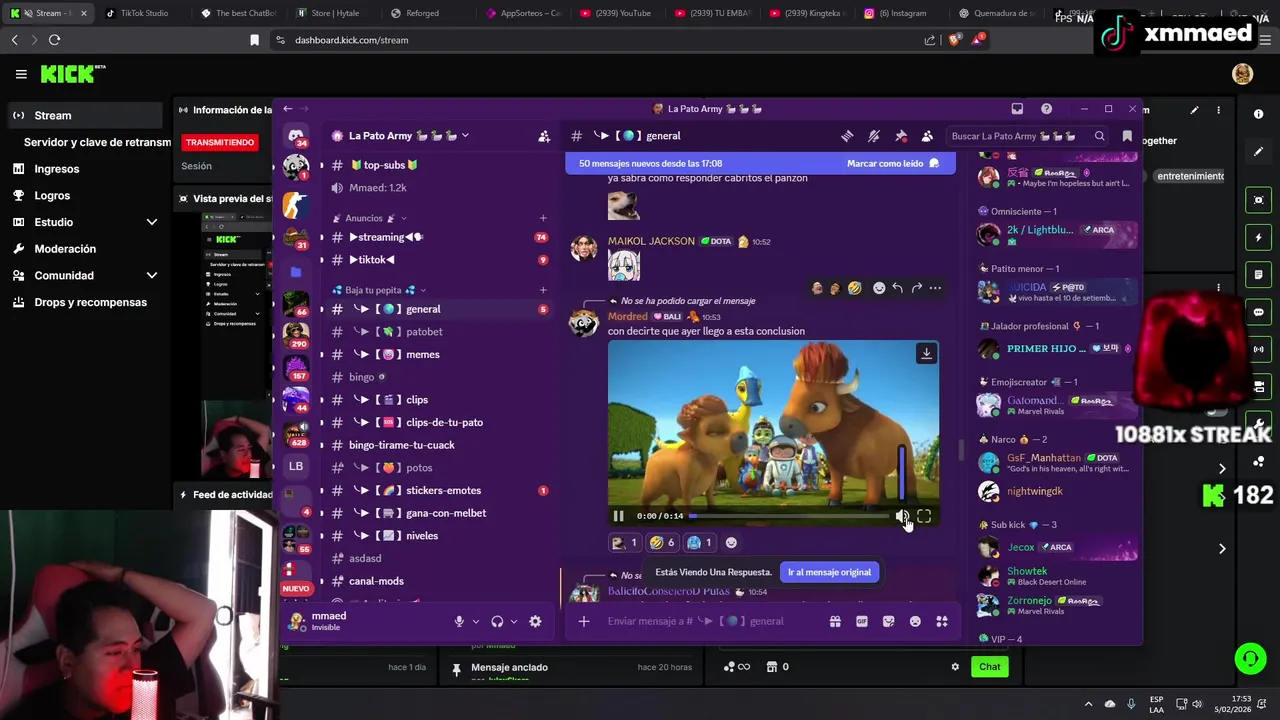Open more options ellipsis on message toolbar
The height and width of the screenshot is (720, 1280).
[x=935, y=288]
